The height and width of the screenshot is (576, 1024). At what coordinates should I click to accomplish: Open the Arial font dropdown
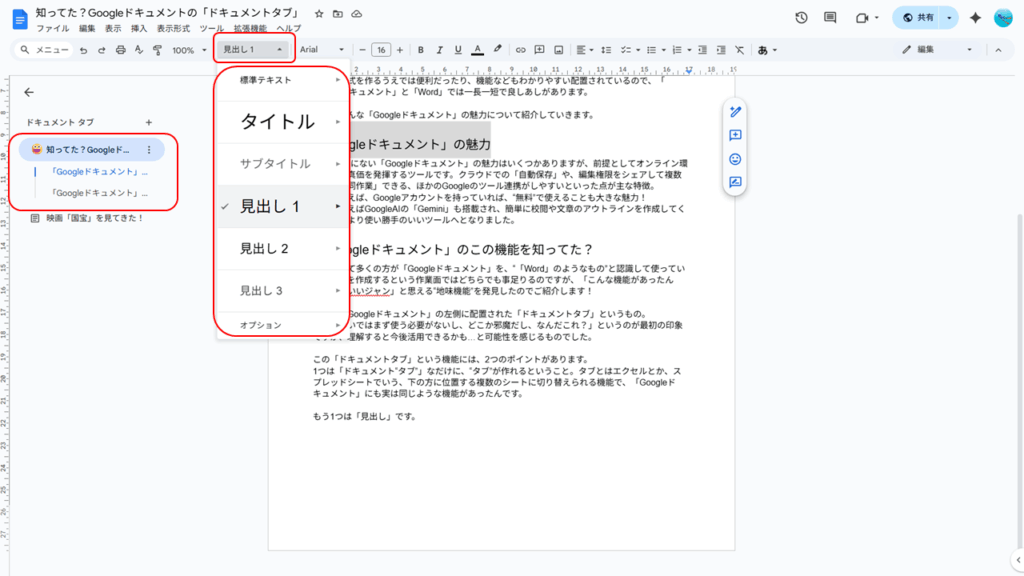(x=322, y=49)
